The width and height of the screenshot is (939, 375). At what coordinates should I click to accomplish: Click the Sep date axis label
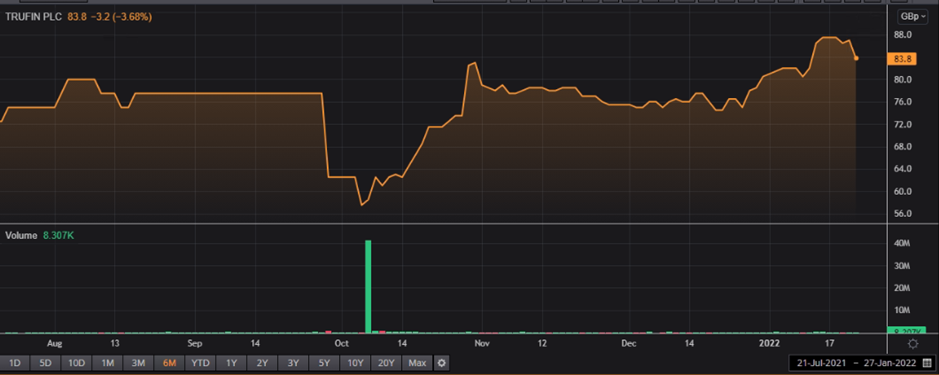(195, 343)
